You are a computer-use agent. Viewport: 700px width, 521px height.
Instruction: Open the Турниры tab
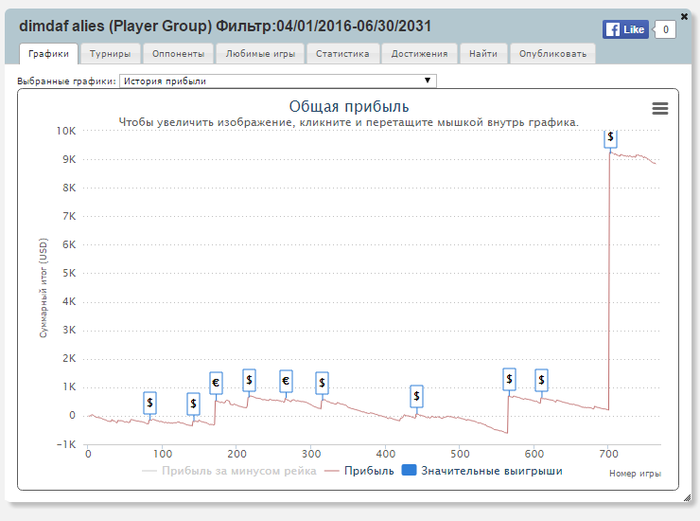pyautogui.click(x=110, y=54)
